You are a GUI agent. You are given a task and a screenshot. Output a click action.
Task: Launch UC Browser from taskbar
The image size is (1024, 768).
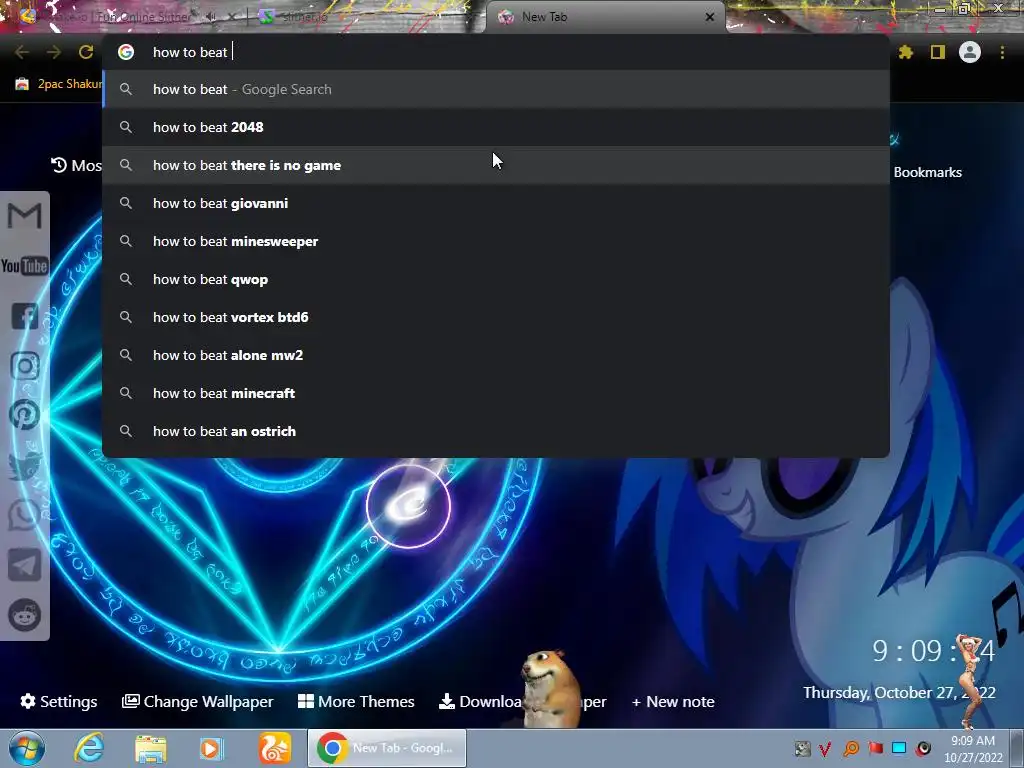pos(274,748)
